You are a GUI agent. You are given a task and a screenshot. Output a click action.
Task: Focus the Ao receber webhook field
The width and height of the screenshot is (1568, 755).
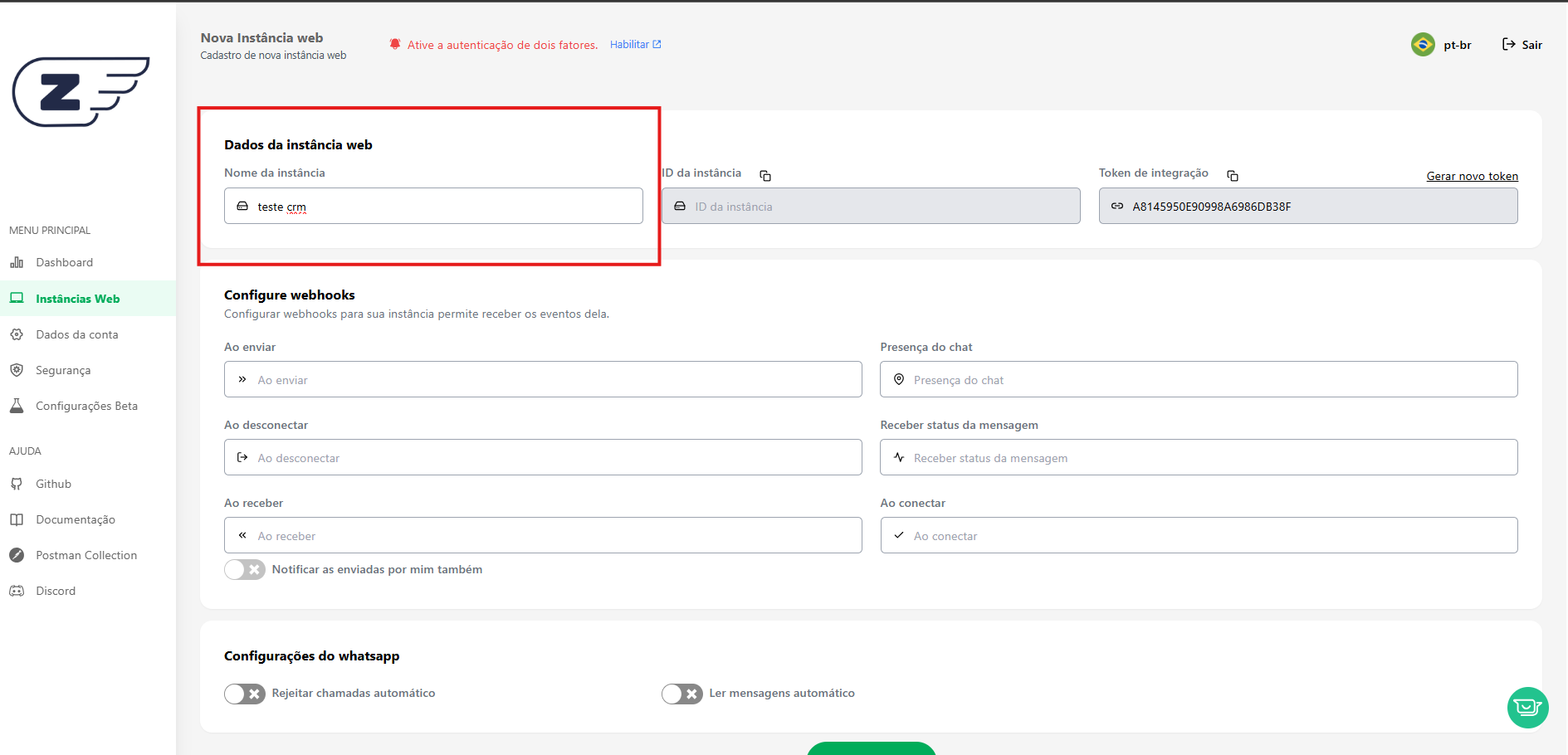point(543,535)
